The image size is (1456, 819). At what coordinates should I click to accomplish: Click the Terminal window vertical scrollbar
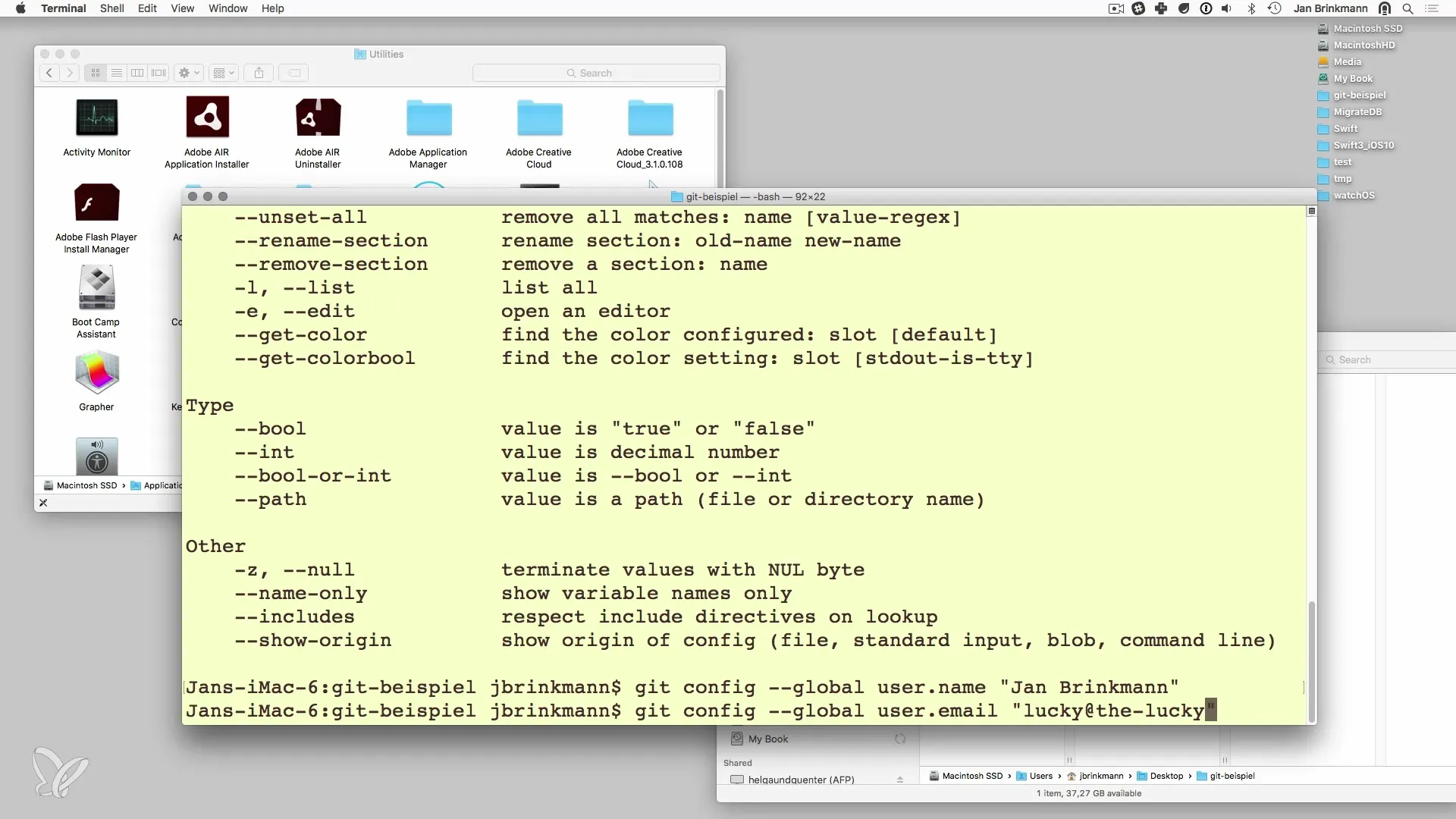click(1311, 661)
